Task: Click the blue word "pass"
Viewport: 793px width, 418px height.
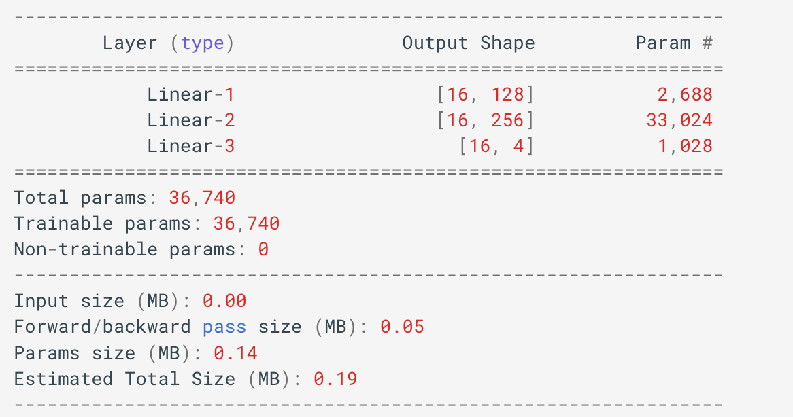Action: 224,327
